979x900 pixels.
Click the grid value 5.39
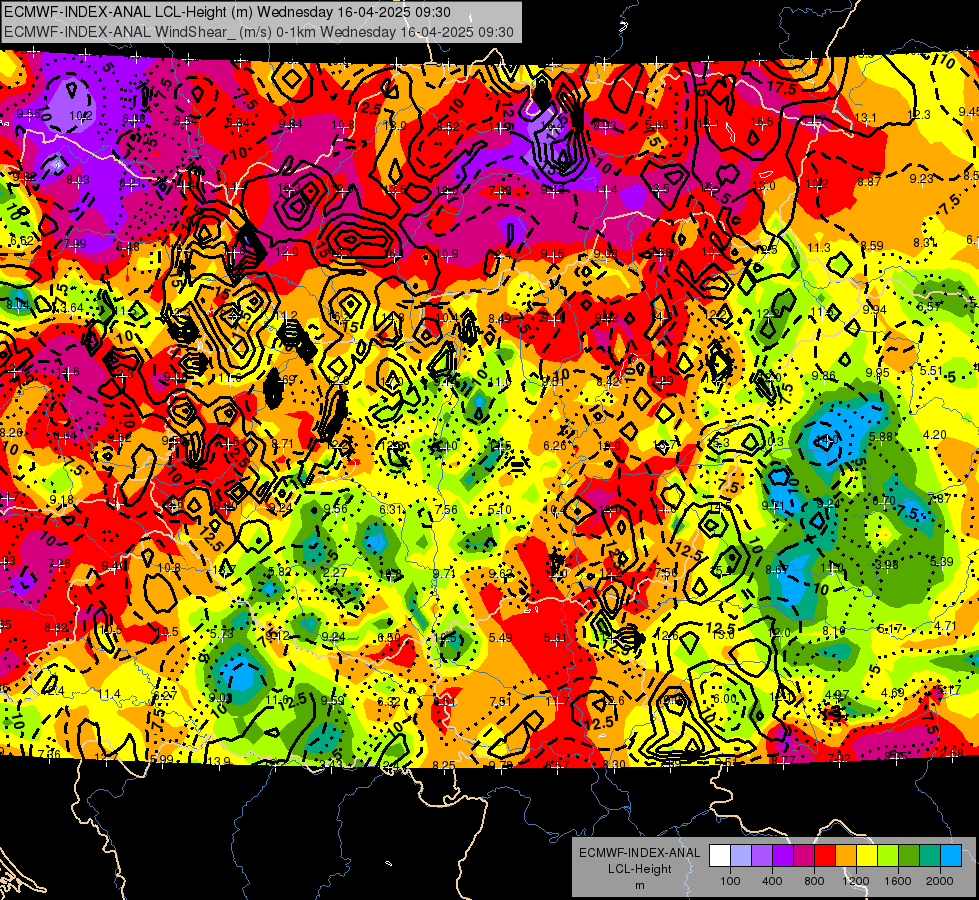942,561
